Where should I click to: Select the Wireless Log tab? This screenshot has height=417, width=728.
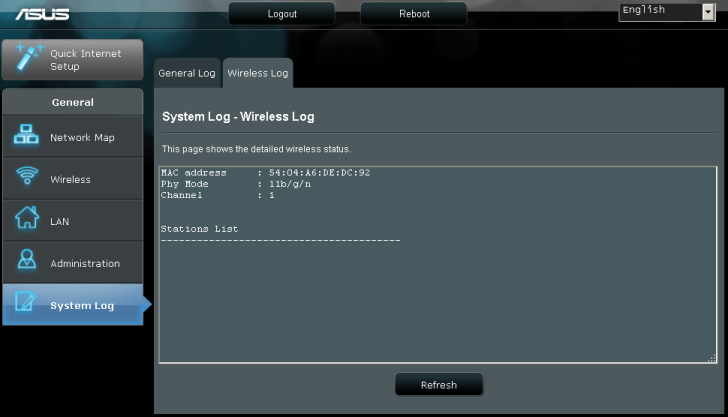(258, 73)
